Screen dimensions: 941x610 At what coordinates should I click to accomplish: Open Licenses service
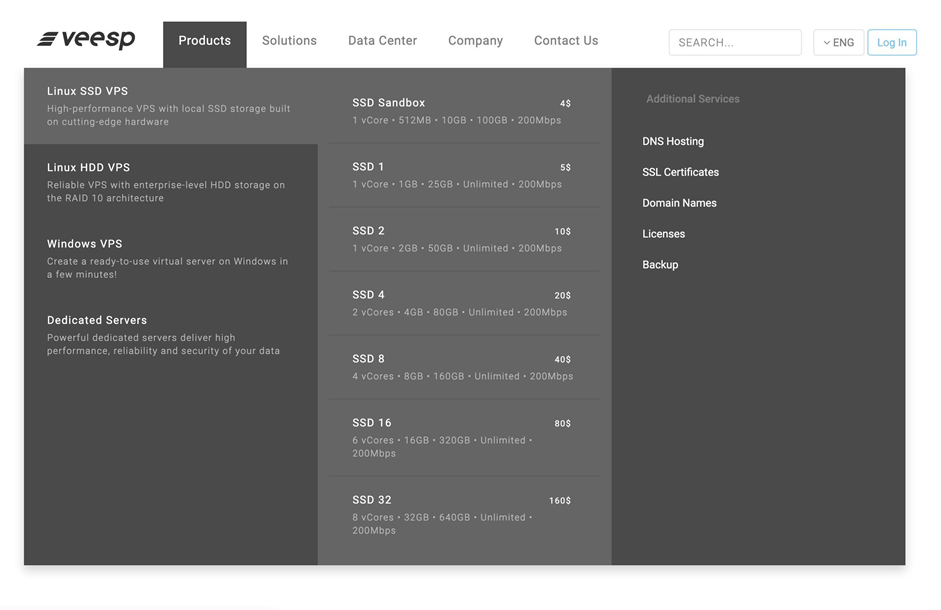(663, 234)
